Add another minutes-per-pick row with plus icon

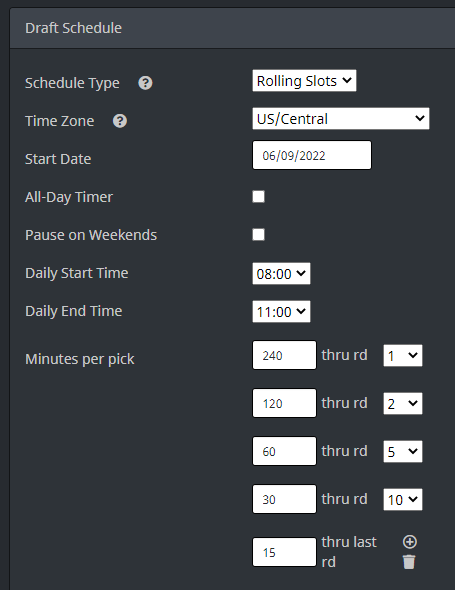coord(409,542)
